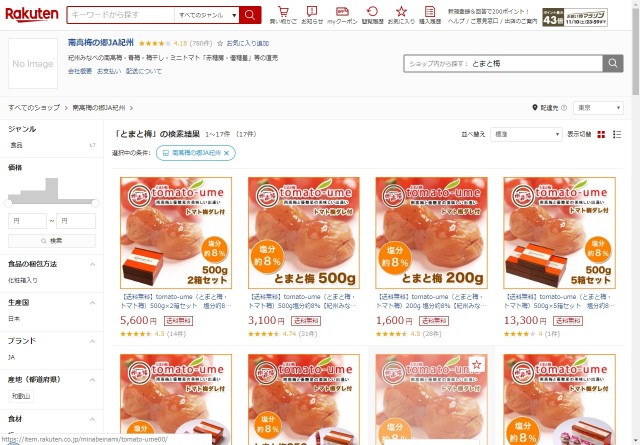Click the gray shop search magnifier button
640x445 pixels.
coord(613,63)
